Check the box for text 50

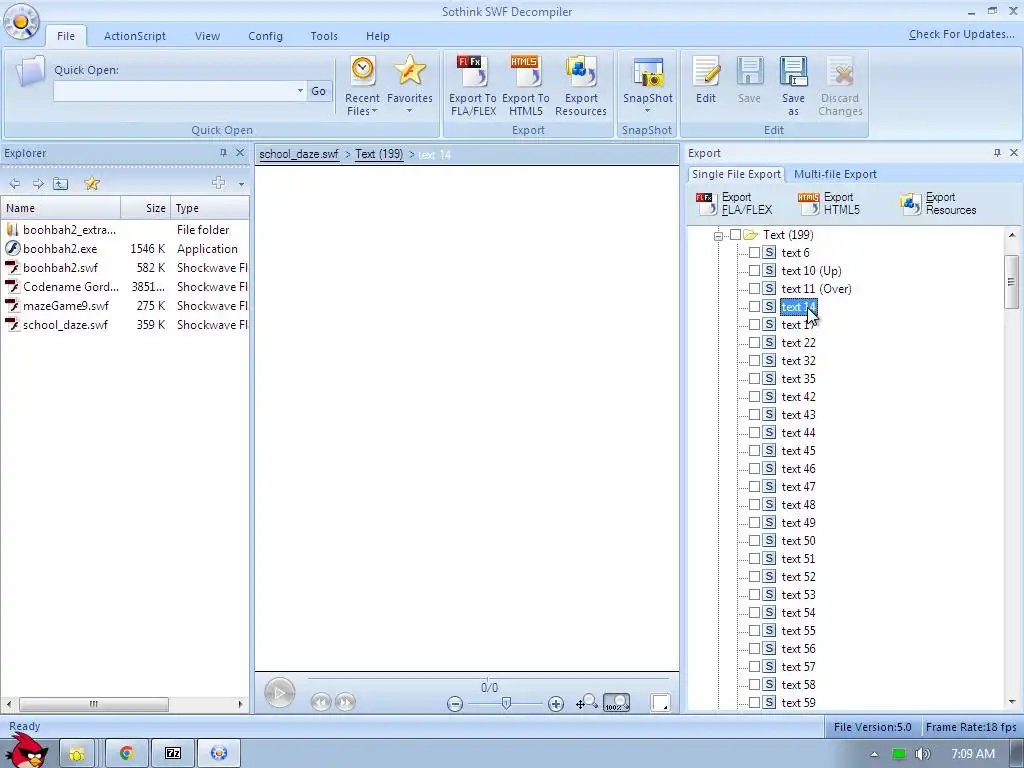click(x=754, y=541)
